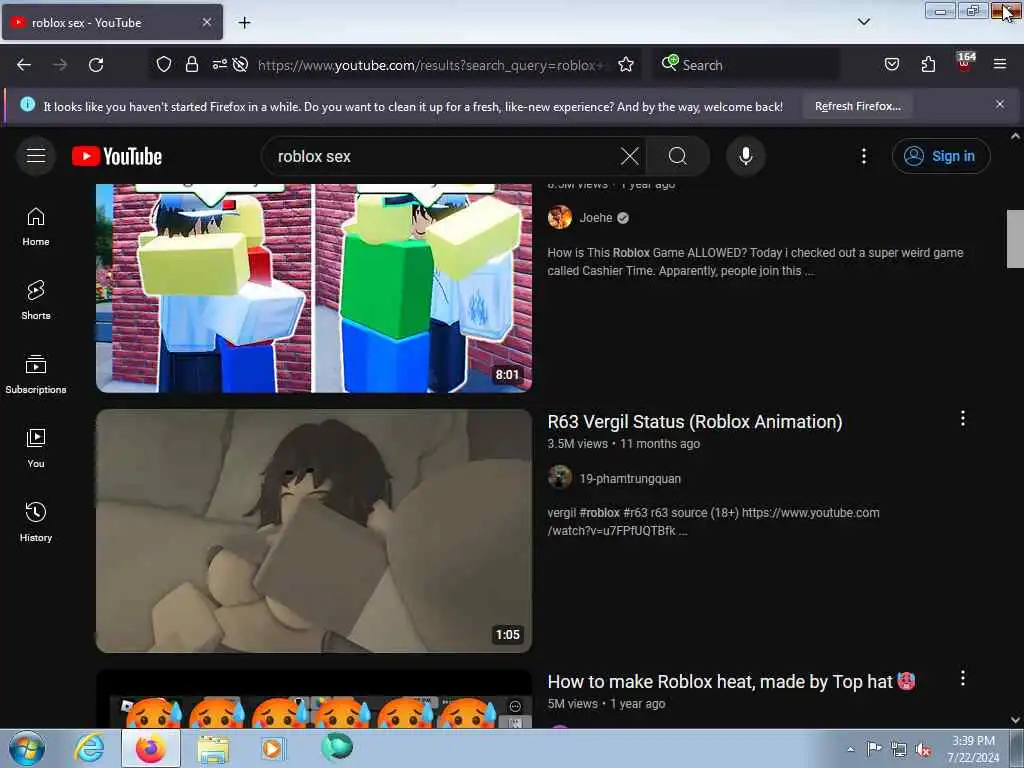Click the Refresh Firefox… button
Image resolution: width=1024 pixels, height=768 pixels.
(x=857, y=106)
